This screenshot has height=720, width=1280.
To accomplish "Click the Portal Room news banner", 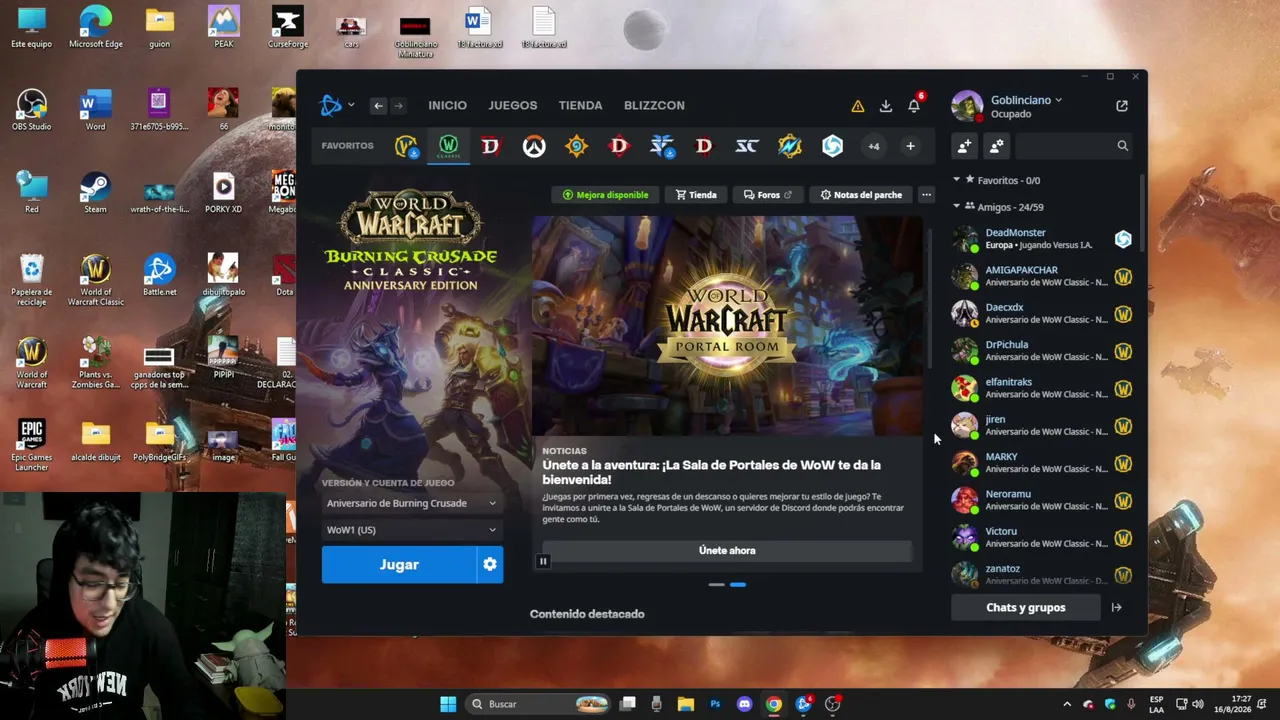I will tap(727, 326).
